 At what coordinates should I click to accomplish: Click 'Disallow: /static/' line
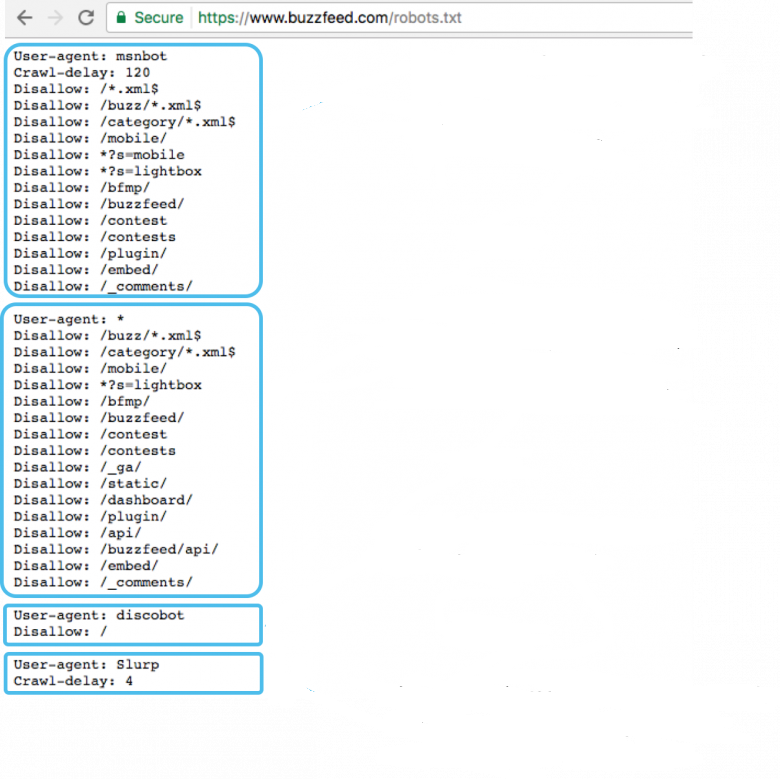pyautogui.click(x=90, y=484)
